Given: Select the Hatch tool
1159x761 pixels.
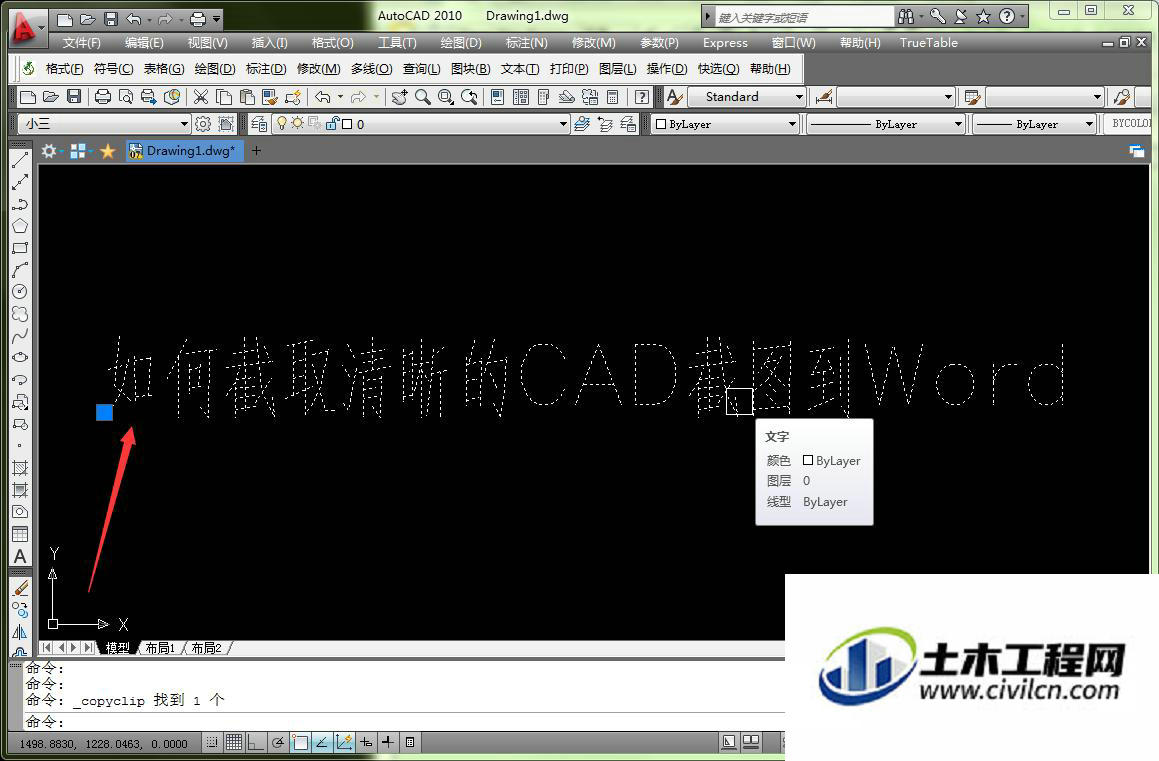Looking at the screenshot, I should [20, 468].
